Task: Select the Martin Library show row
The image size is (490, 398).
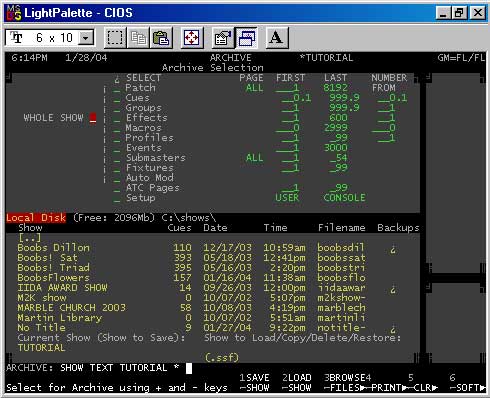Action: tap(213, 318)
